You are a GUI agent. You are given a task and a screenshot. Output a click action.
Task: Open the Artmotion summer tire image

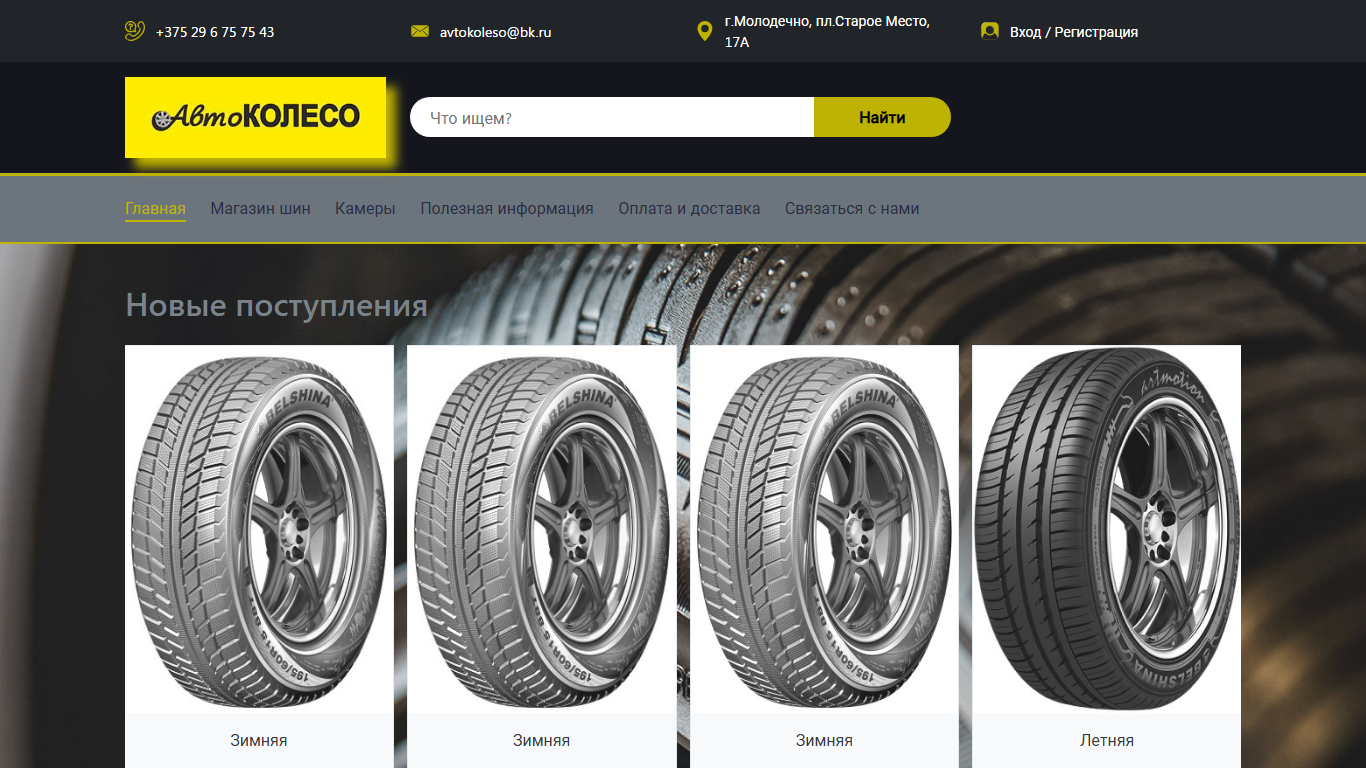(x=1107, y=529)
